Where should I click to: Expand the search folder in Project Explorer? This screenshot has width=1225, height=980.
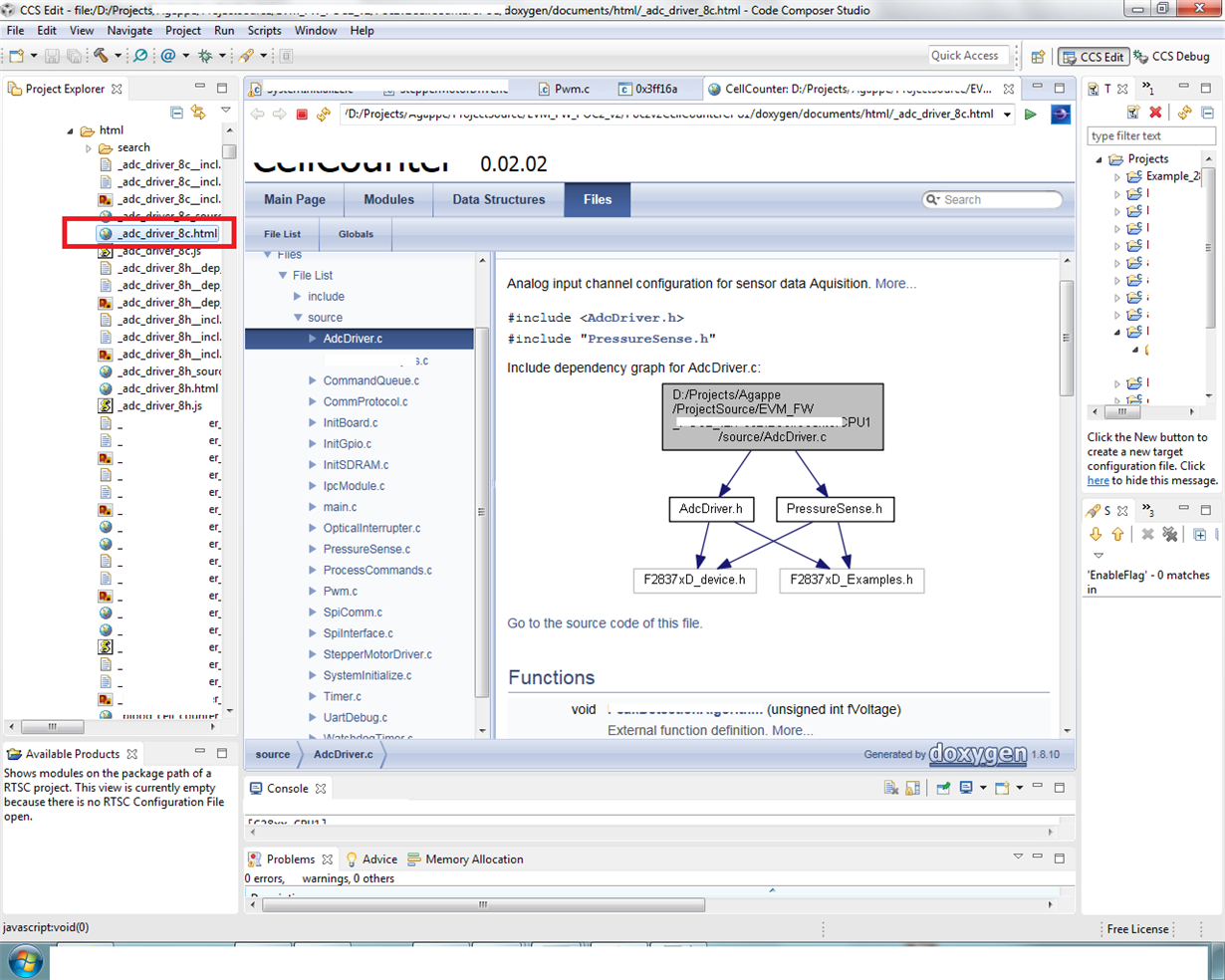click(x=89, y=148)
